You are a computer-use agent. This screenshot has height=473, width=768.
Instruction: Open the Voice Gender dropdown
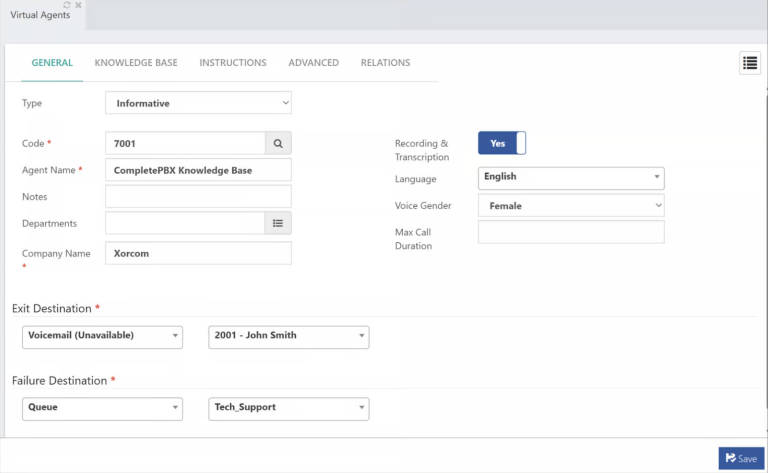tap(570, 206)
